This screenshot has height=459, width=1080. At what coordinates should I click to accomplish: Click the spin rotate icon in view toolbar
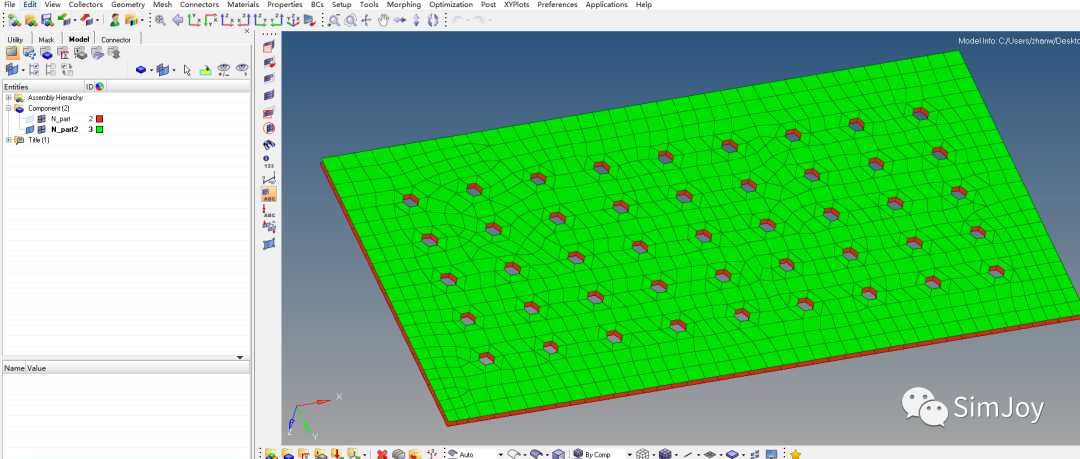(433, 20)
